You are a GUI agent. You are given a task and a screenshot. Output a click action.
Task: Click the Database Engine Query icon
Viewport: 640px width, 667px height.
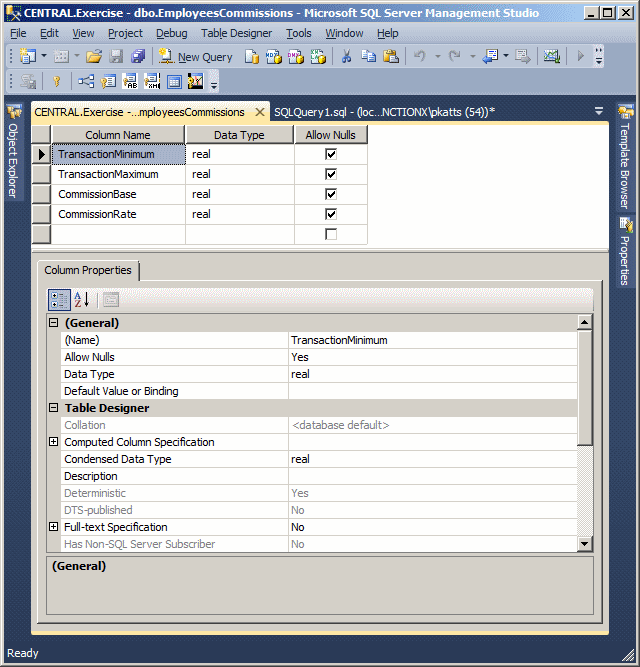(252, 56)
